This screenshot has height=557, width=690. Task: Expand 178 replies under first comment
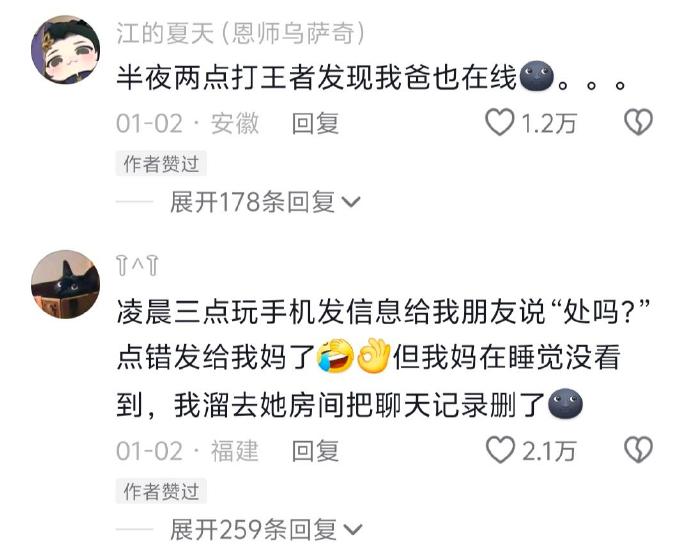tap(252, 202)
